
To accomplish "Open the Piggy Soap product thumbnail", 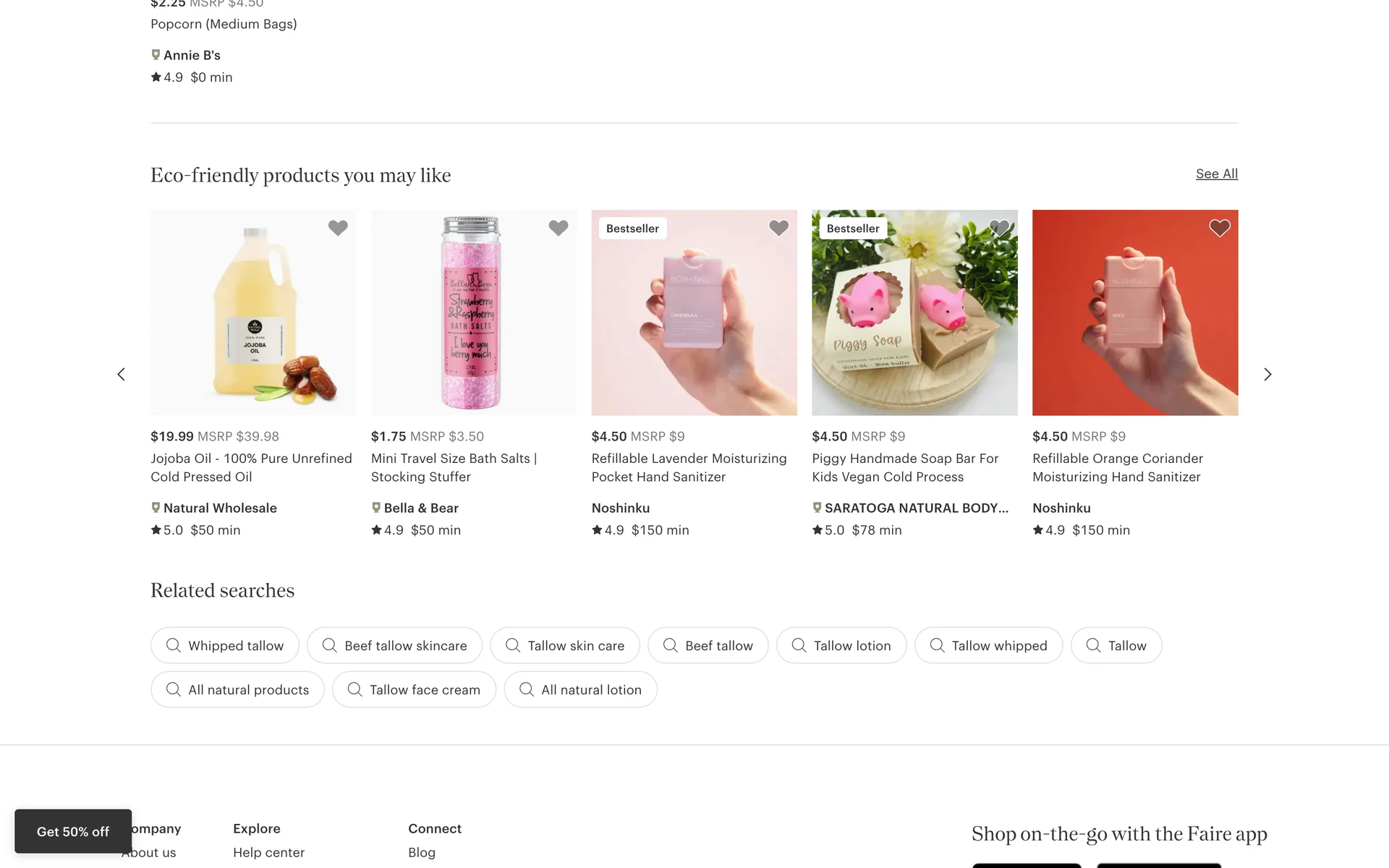I will pyautogui.click(x=914, y=312).
